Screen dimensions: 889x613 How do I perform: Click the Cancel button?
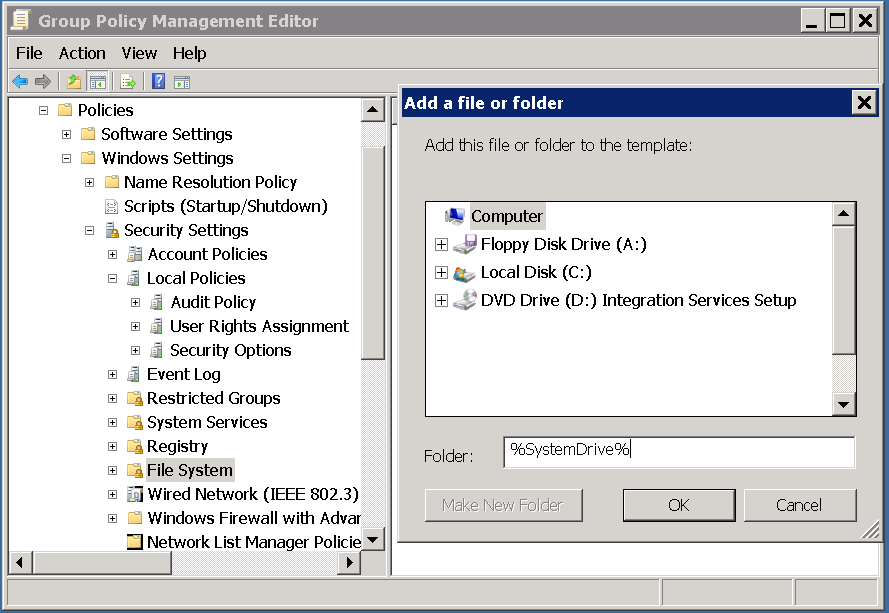click(x=799, y=505)
